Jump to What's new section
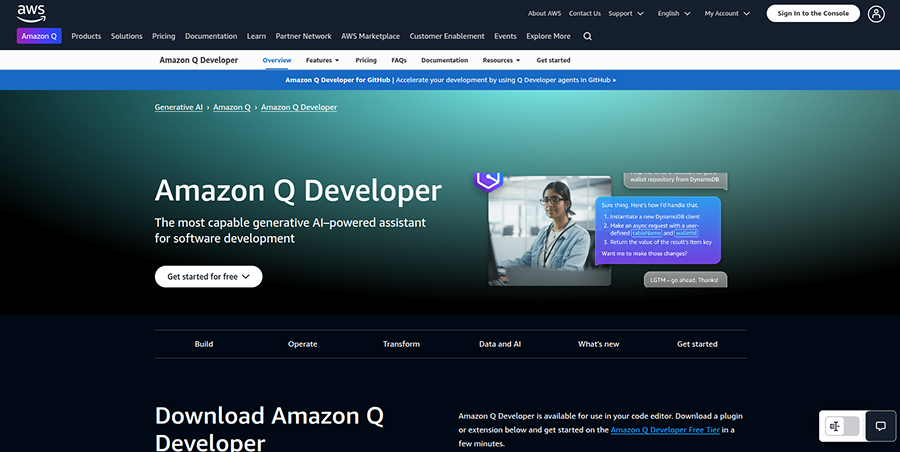This screenshot has height=452, width=900. point(599,344)
